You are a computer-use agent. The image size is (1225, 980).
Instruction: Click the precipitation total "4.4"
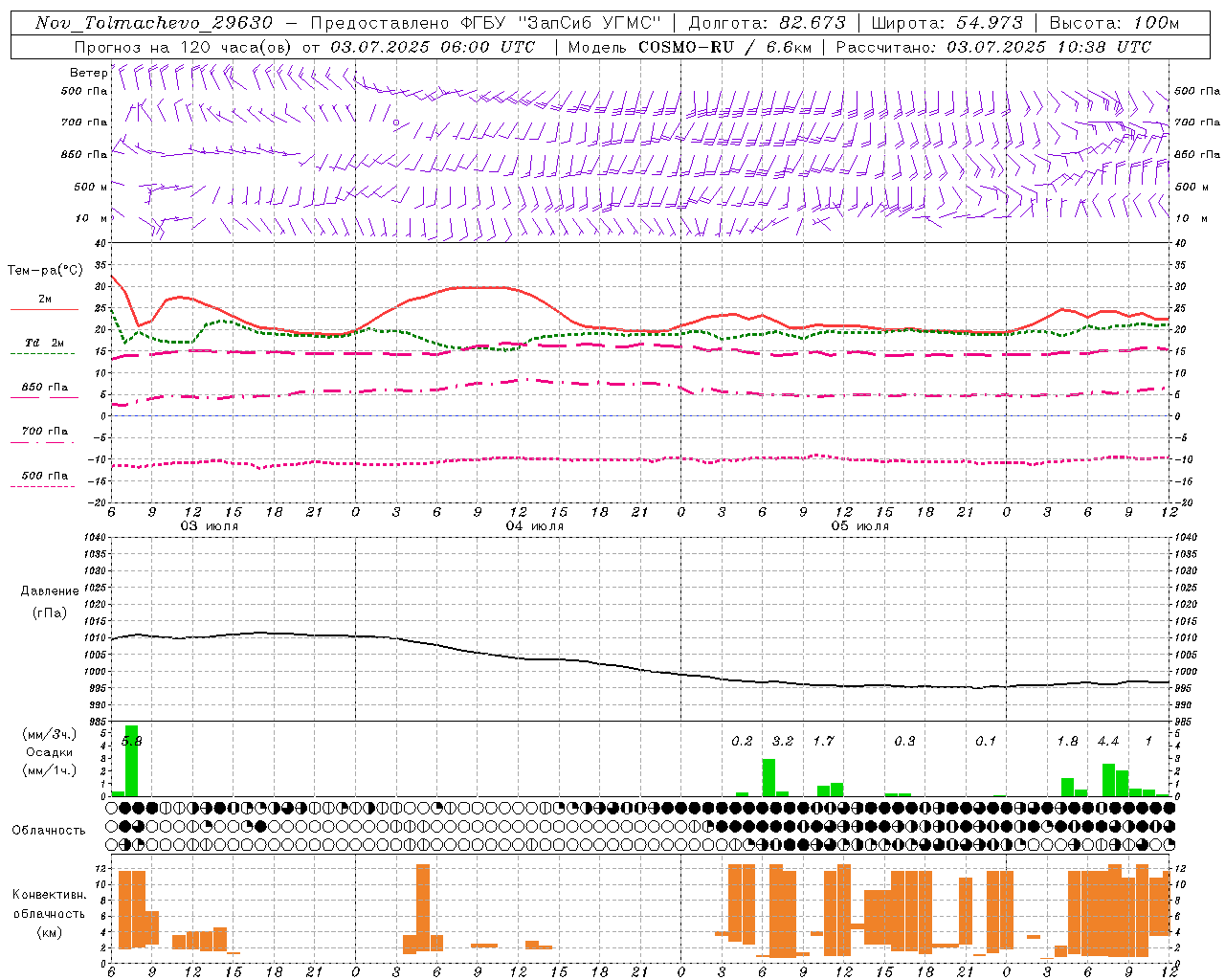1108,741
